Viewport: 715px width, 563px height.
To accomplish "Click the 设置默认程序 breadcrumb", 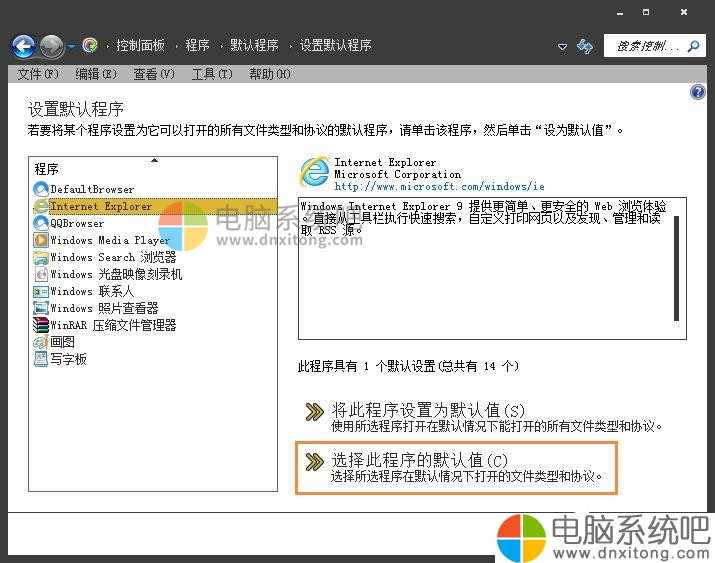I will point(336,45).
